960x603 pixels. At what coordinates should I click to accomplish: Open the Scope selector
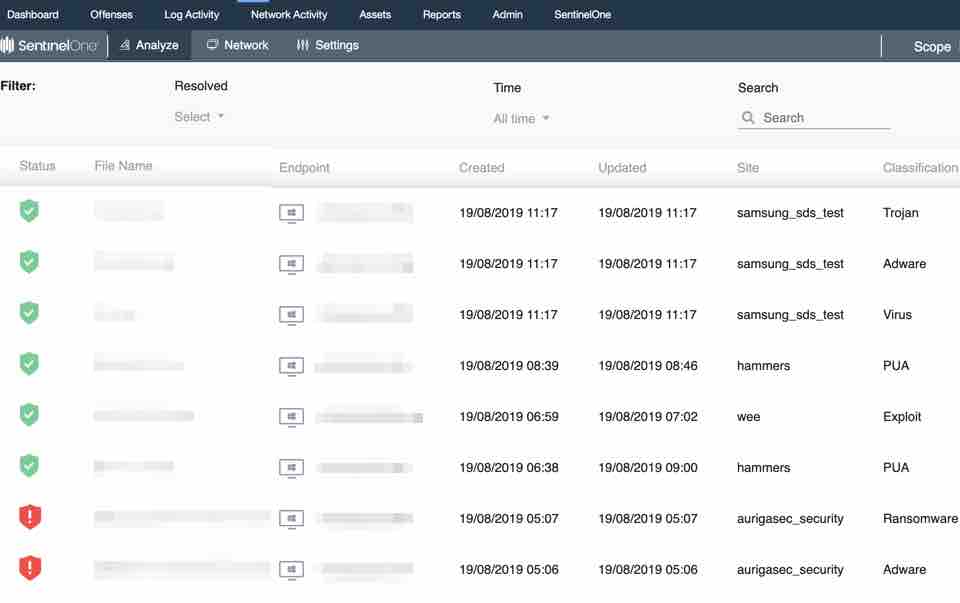931,47
